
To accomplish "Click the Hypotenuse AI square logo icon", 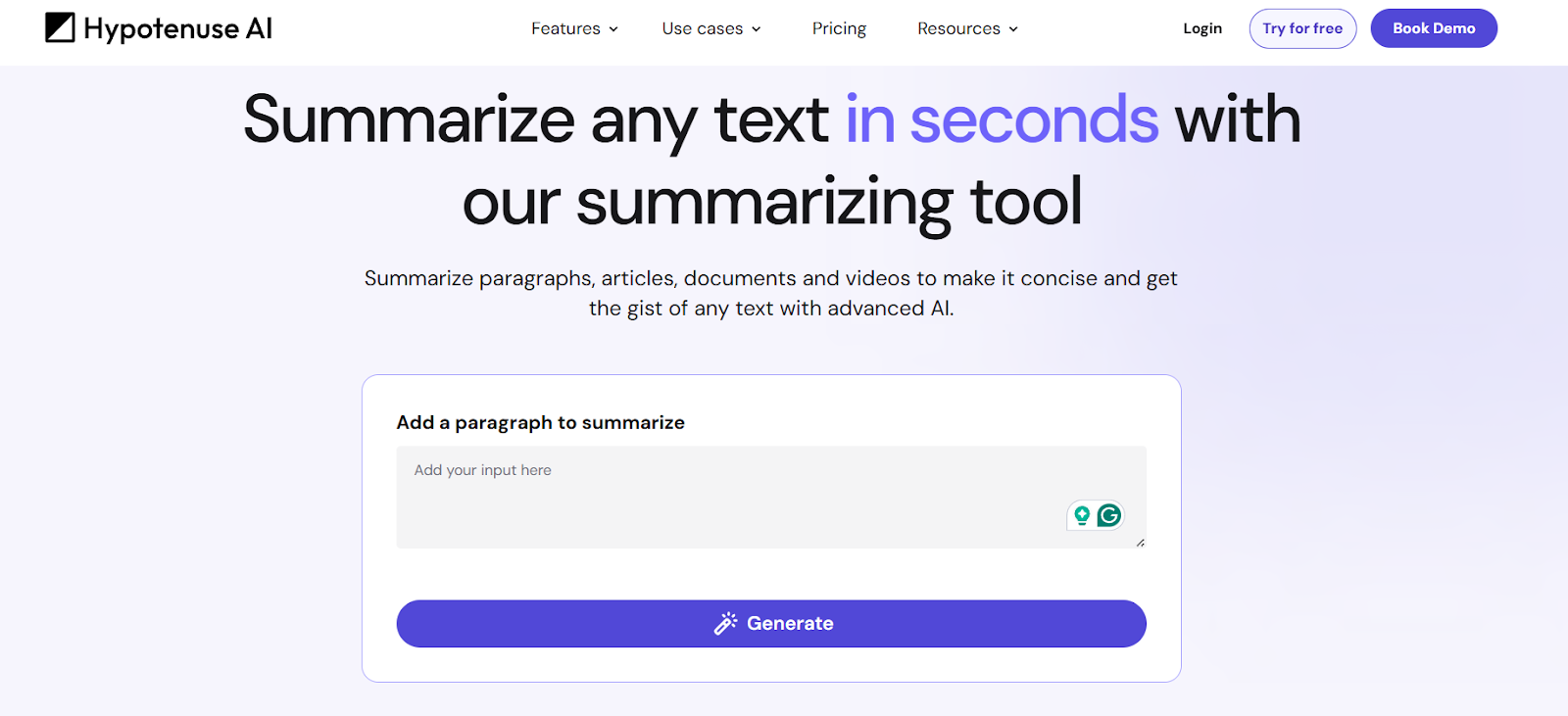I will (x=60, y=28).
